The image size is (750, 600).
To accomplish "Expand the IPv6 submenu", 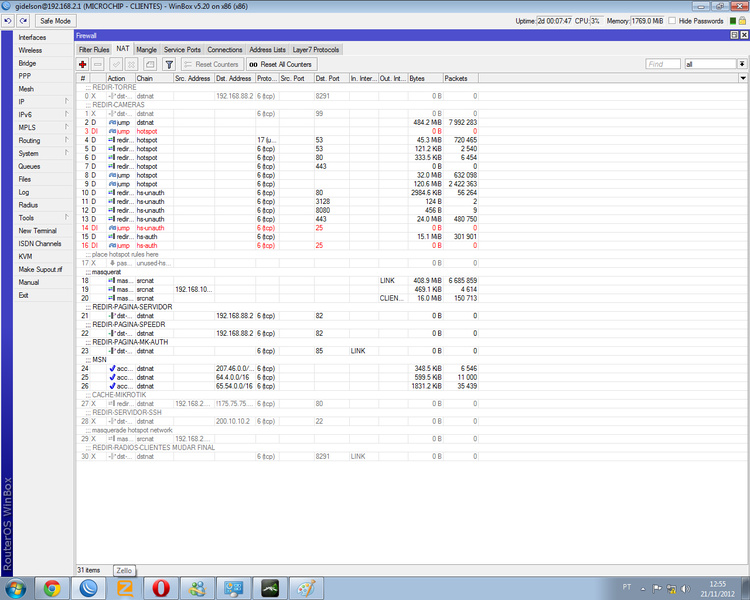I will point(66,114).
